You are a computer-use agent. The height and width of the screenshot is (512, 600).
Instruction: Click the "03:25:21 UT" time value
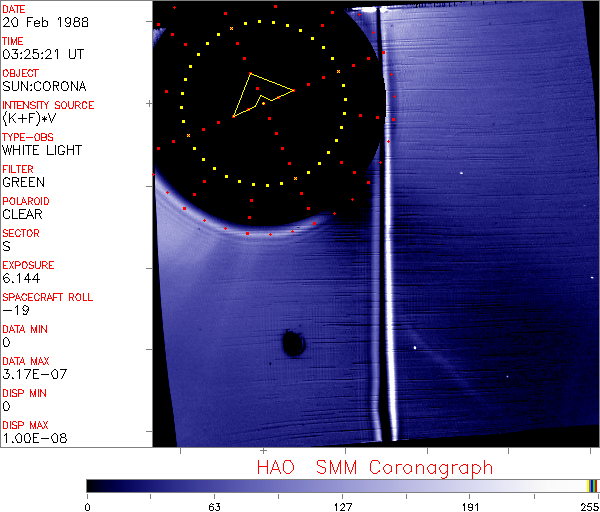click(41, 54)
